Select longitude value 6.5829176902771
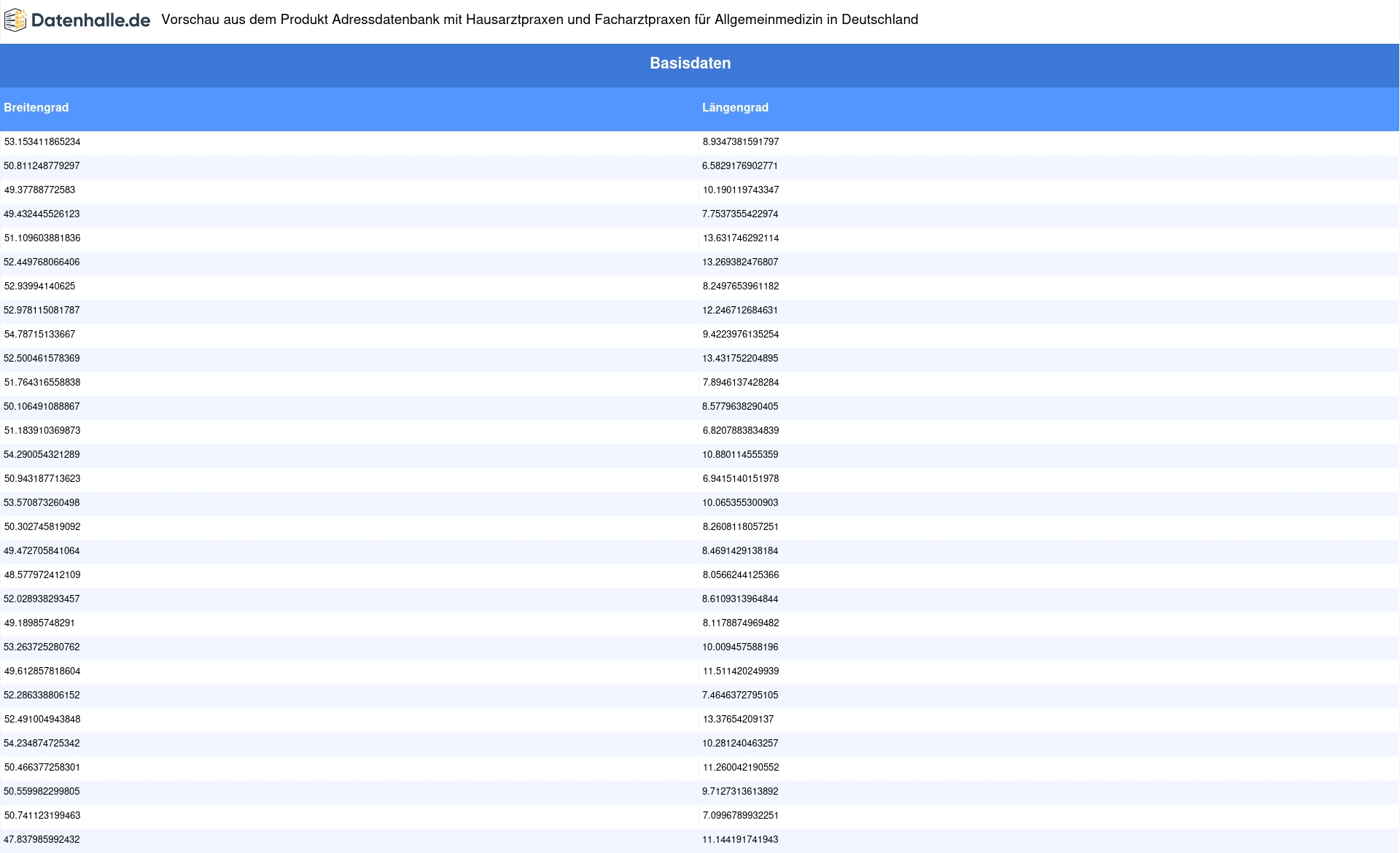Image resolution: width=1400 pixels, height=853 pixels. [740, 166]
